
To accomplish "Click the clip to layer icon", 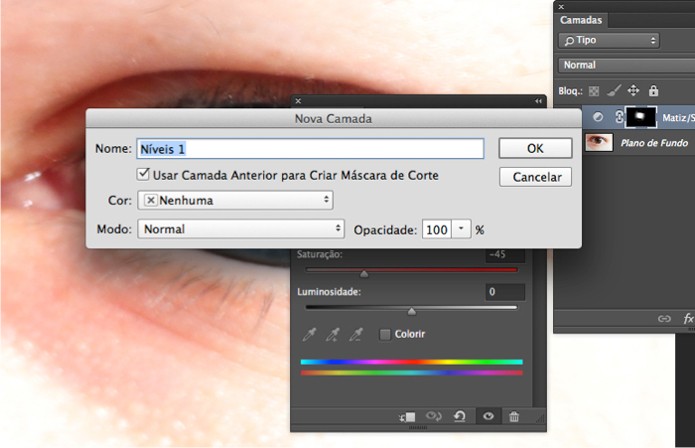I will pos(407,416).
